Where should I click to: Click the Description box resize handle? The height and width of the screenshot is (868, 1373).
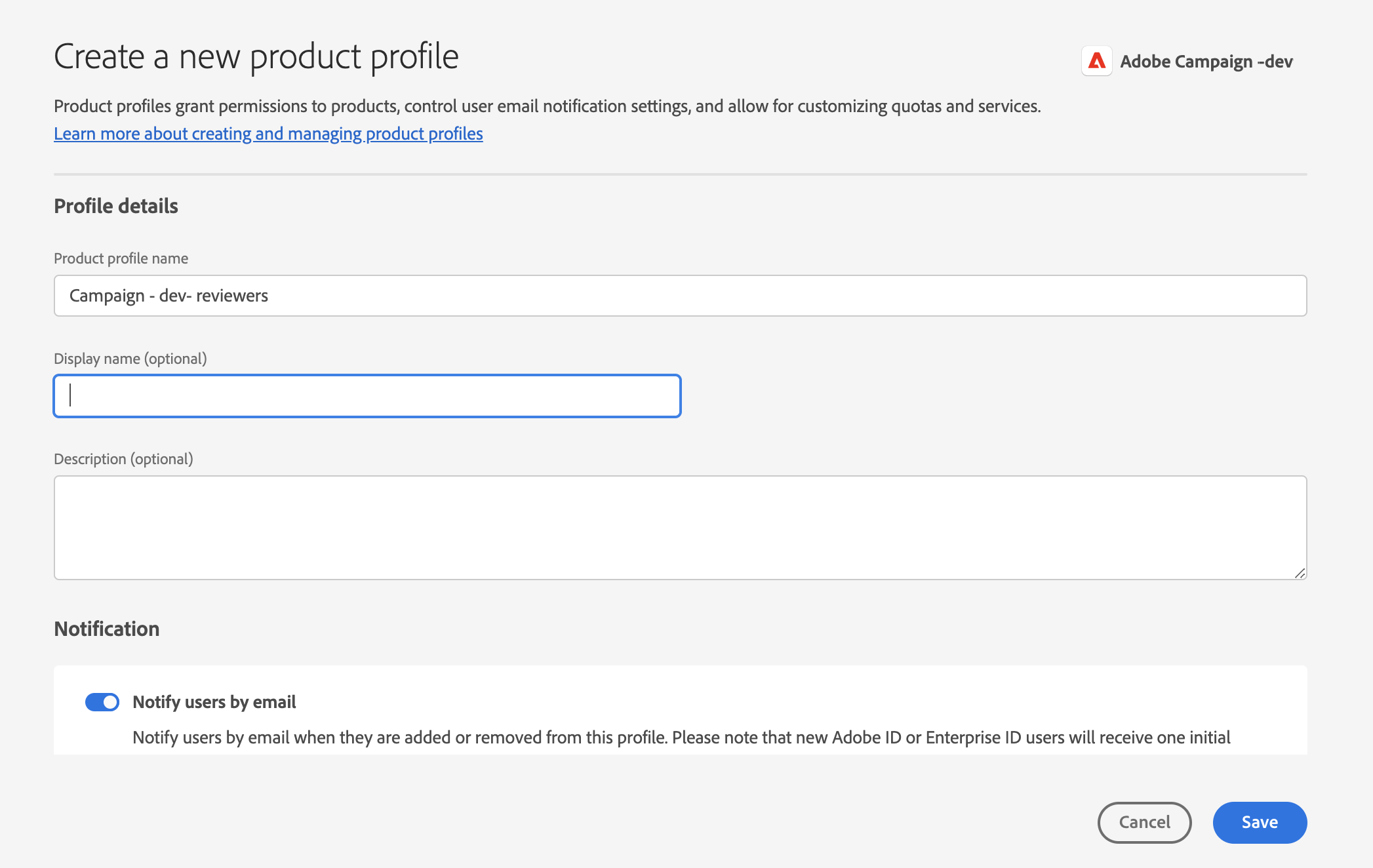(1300, 573)
